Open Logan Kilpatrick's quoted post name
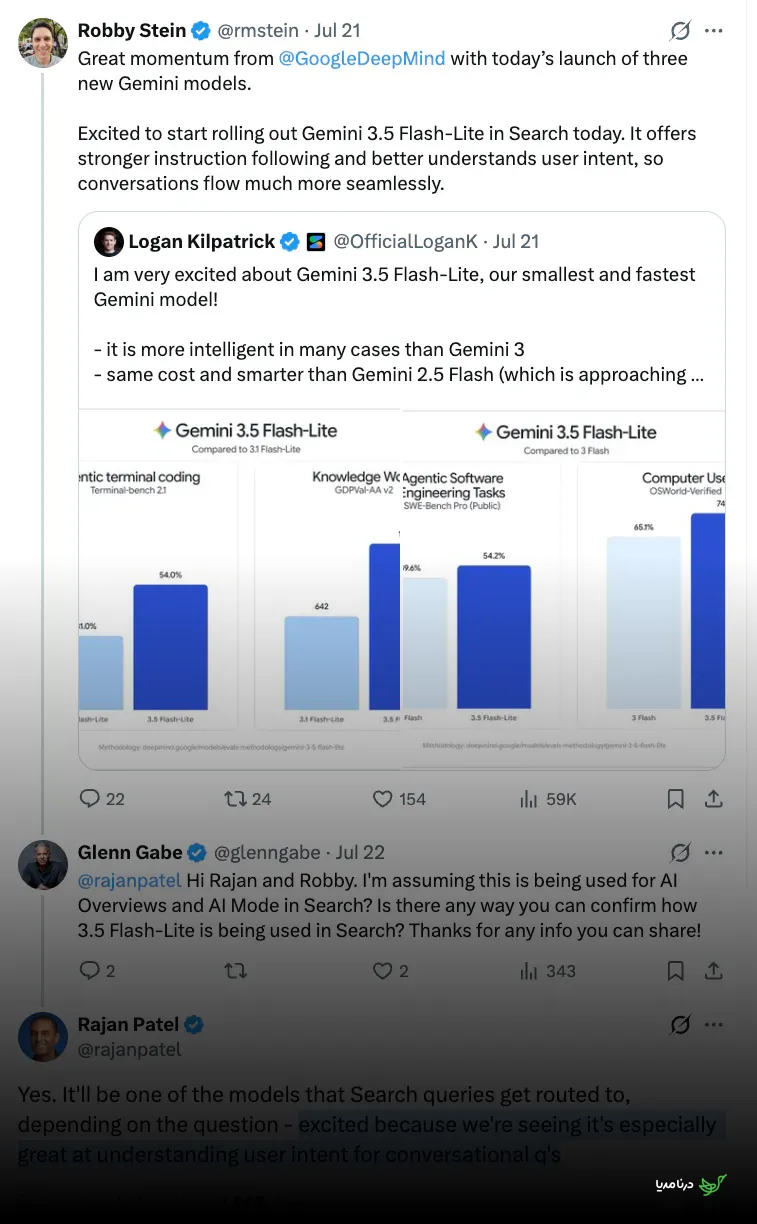Screen dimensions: 757x1224 pos(202,241)
